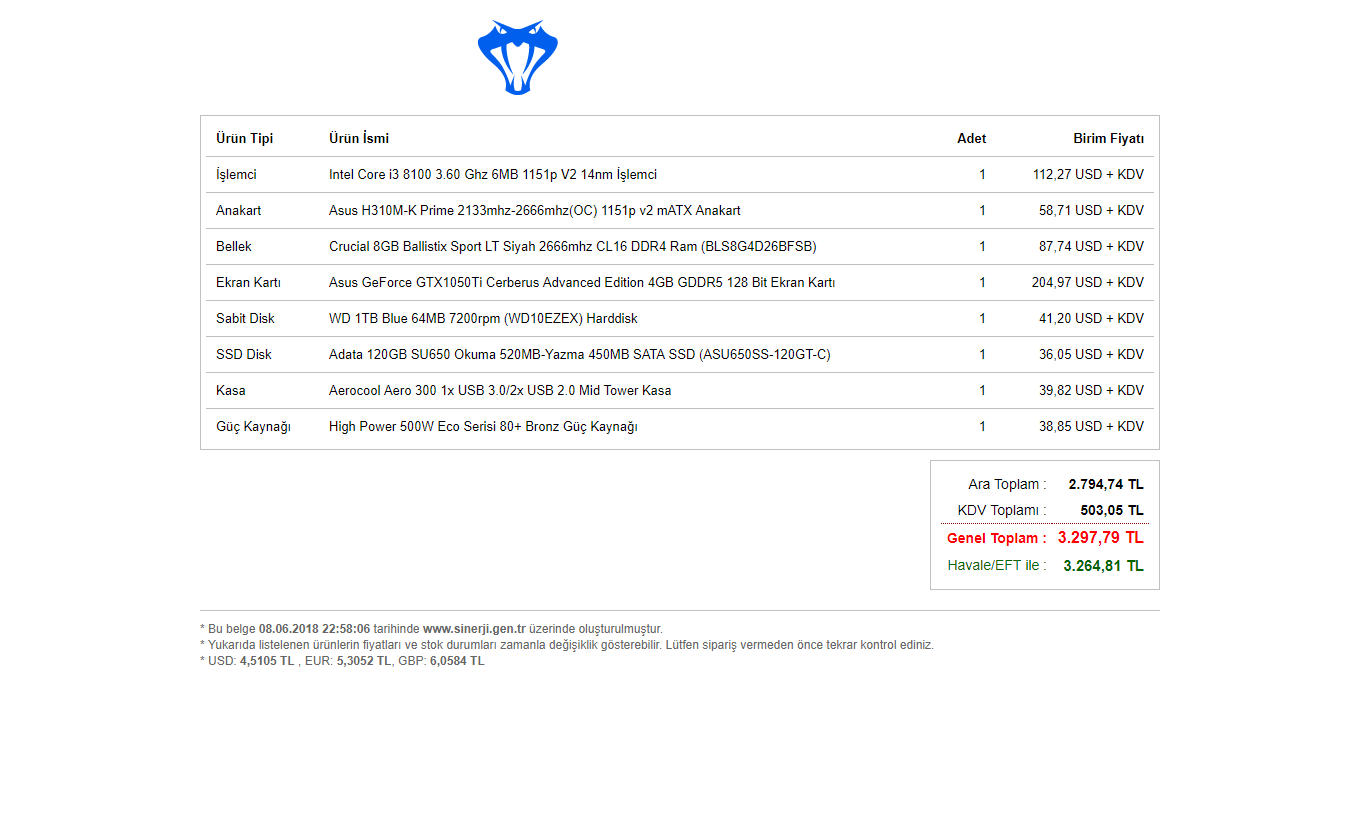Click the "Ekran Kartı" product type cell

248,283
